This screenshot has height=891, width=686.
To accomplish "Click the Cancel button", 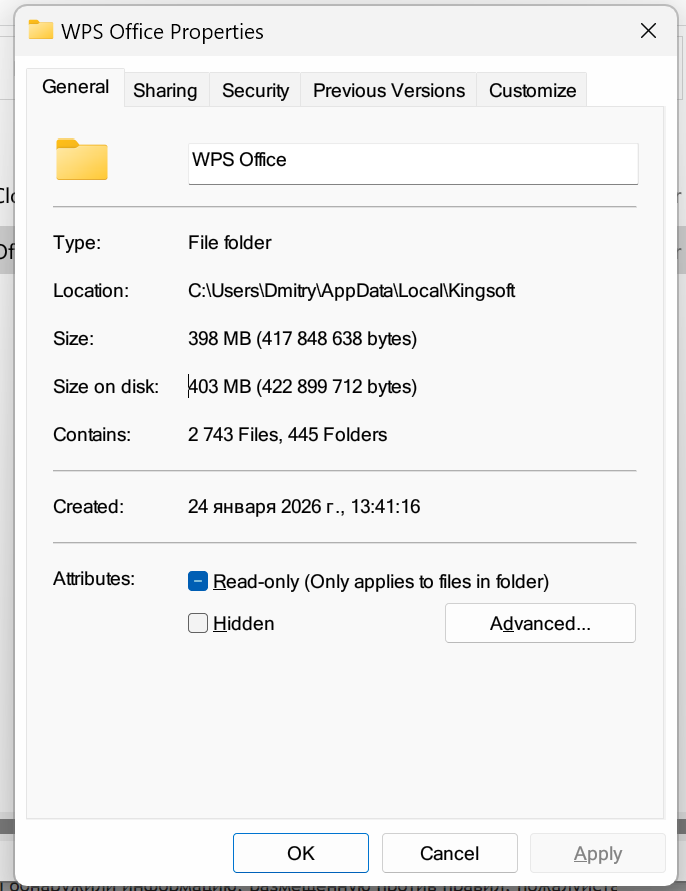I will point(450,853).
